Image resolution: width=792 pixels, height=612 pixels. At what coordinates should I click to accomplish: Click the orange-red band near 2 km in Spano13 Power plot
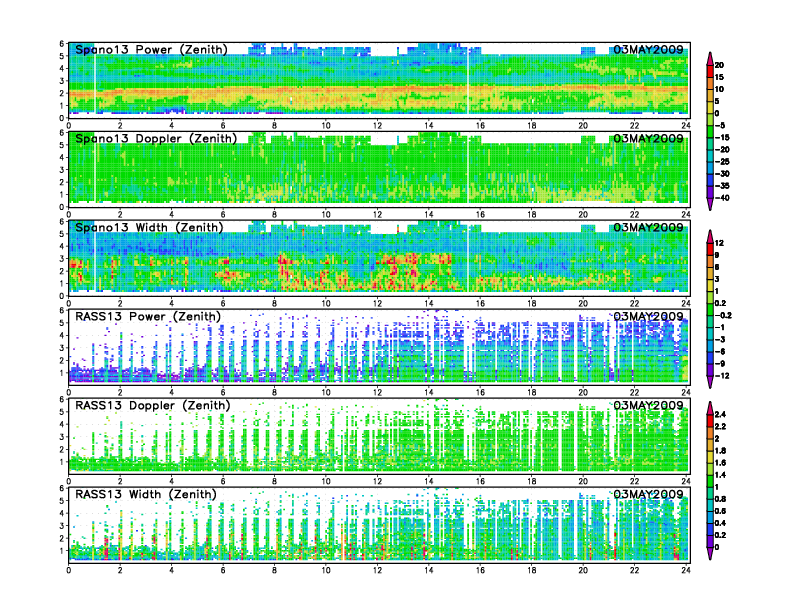pyautogui.click(x=379, y=91)
